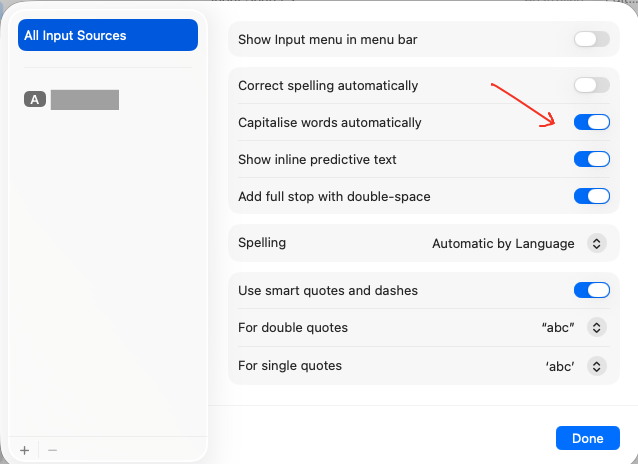The width and height of the screenshot is (638, 464).
Task: Enable Show Input menu in menu bar
Action: pyautogui.click(x=591, y=40)
